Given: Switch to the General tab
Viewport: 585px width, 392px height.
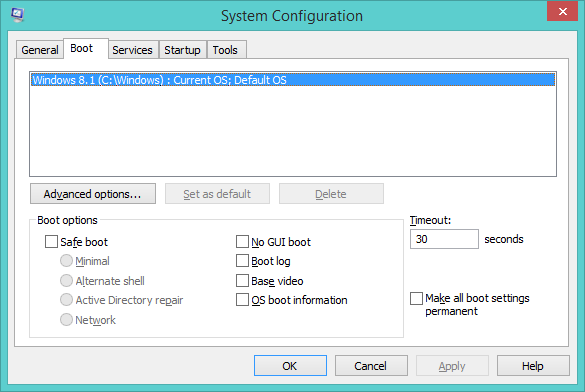Looking at the screenshot, I should (40, 50).
